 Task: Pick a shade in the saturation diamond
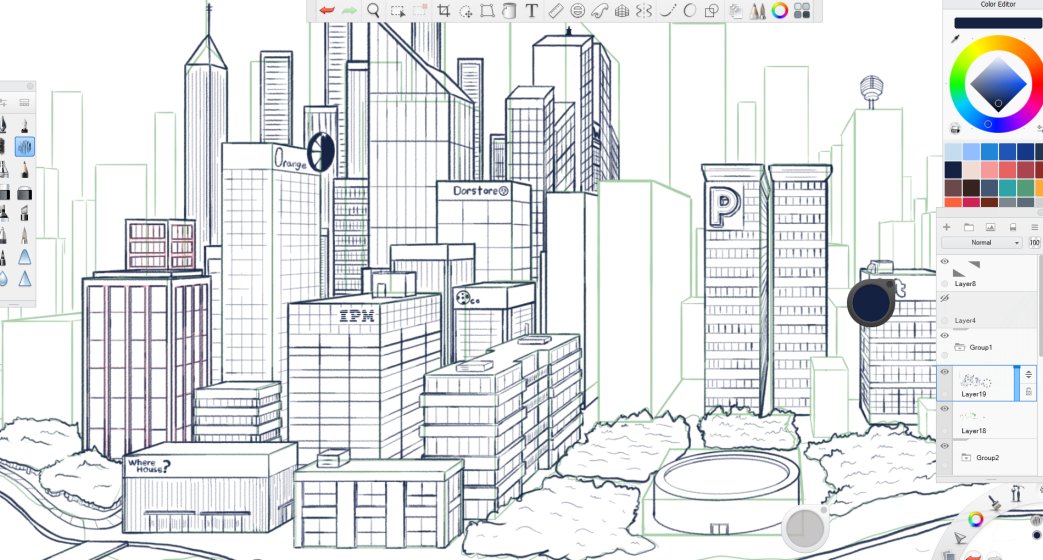click(x=998, y=84)
